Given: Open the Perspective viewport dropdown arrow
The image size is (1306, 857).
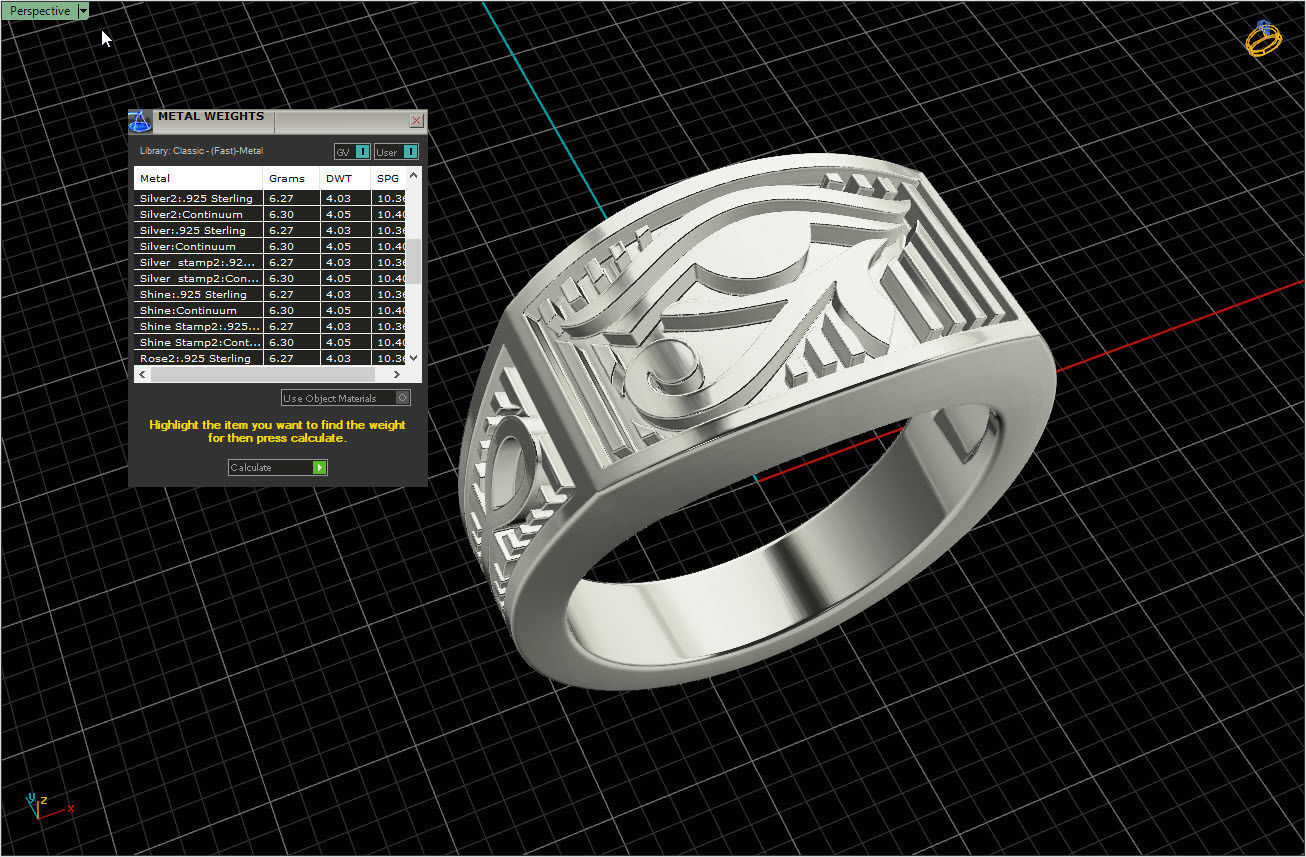Looking at the screenshot, I should click(83, 11).
